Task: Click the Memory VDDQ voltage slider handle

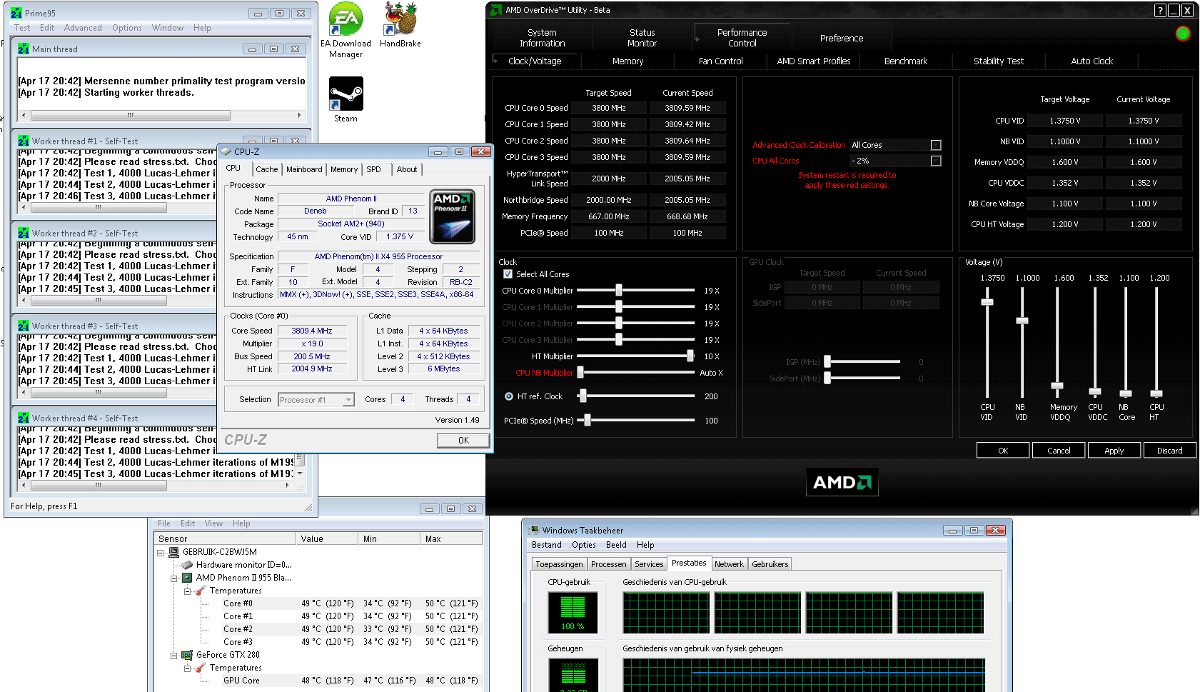Action: tap(1058, 385)
